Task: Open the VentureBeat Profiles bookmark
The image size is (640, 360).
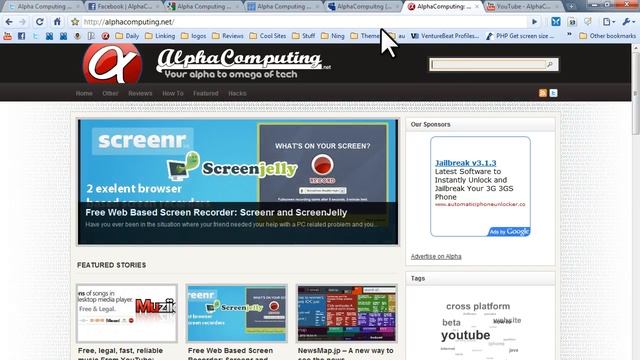Action: (x=445, y=36)
